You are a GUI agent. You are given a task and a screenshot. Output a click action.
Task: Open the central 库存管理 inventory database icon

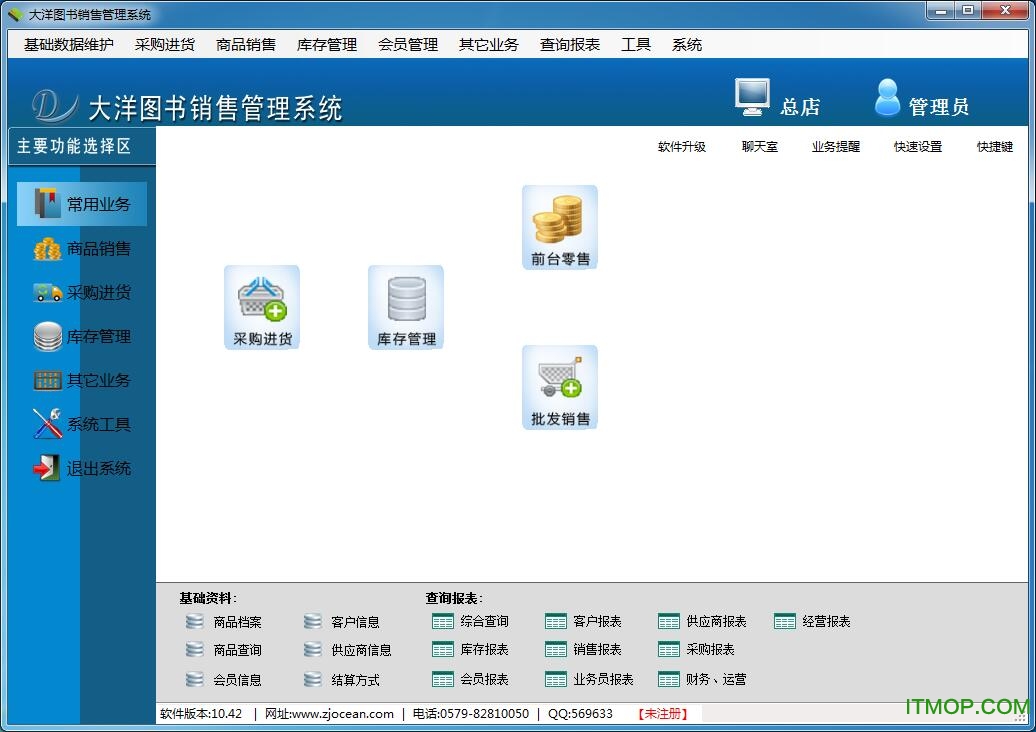[405, 306]
